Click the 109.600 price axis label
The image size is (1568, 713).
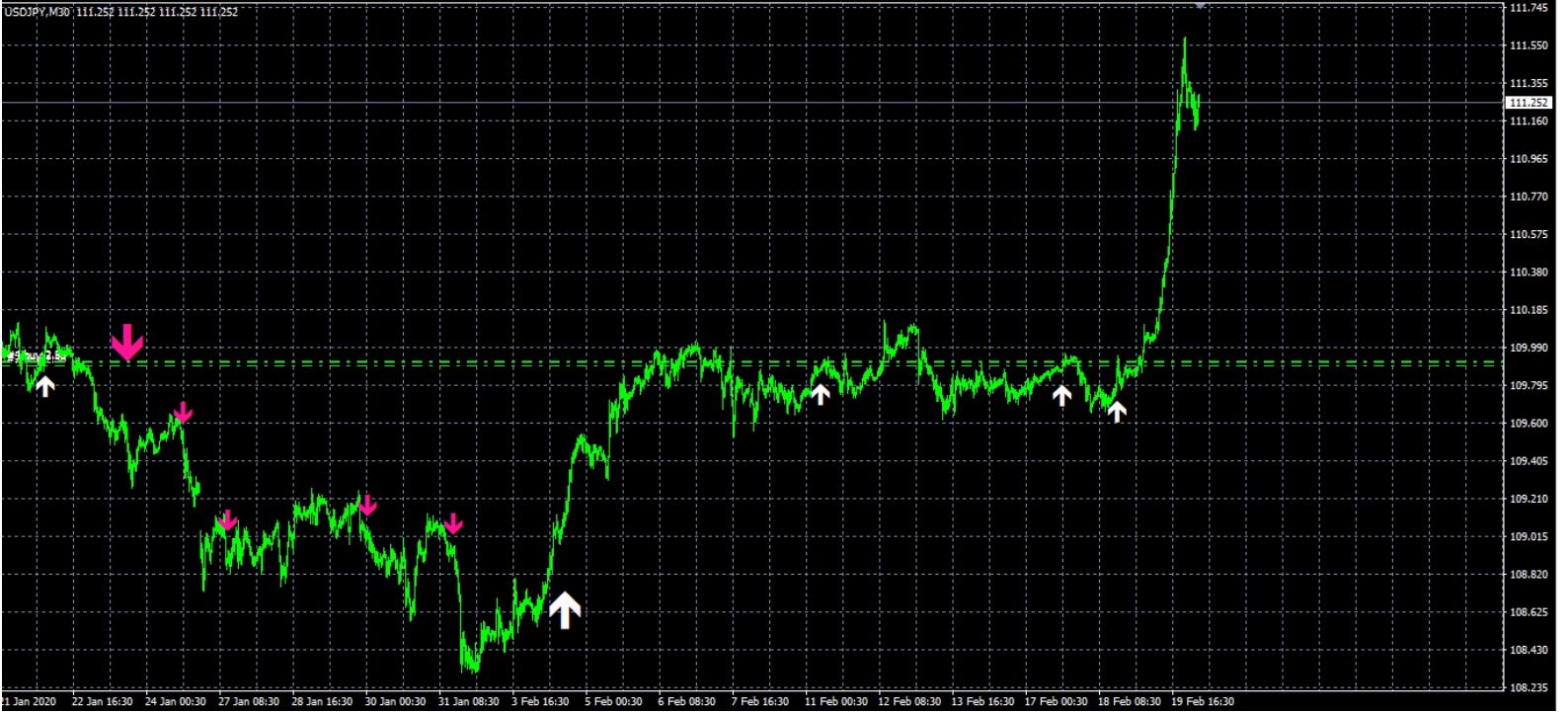coord(1529,424)
